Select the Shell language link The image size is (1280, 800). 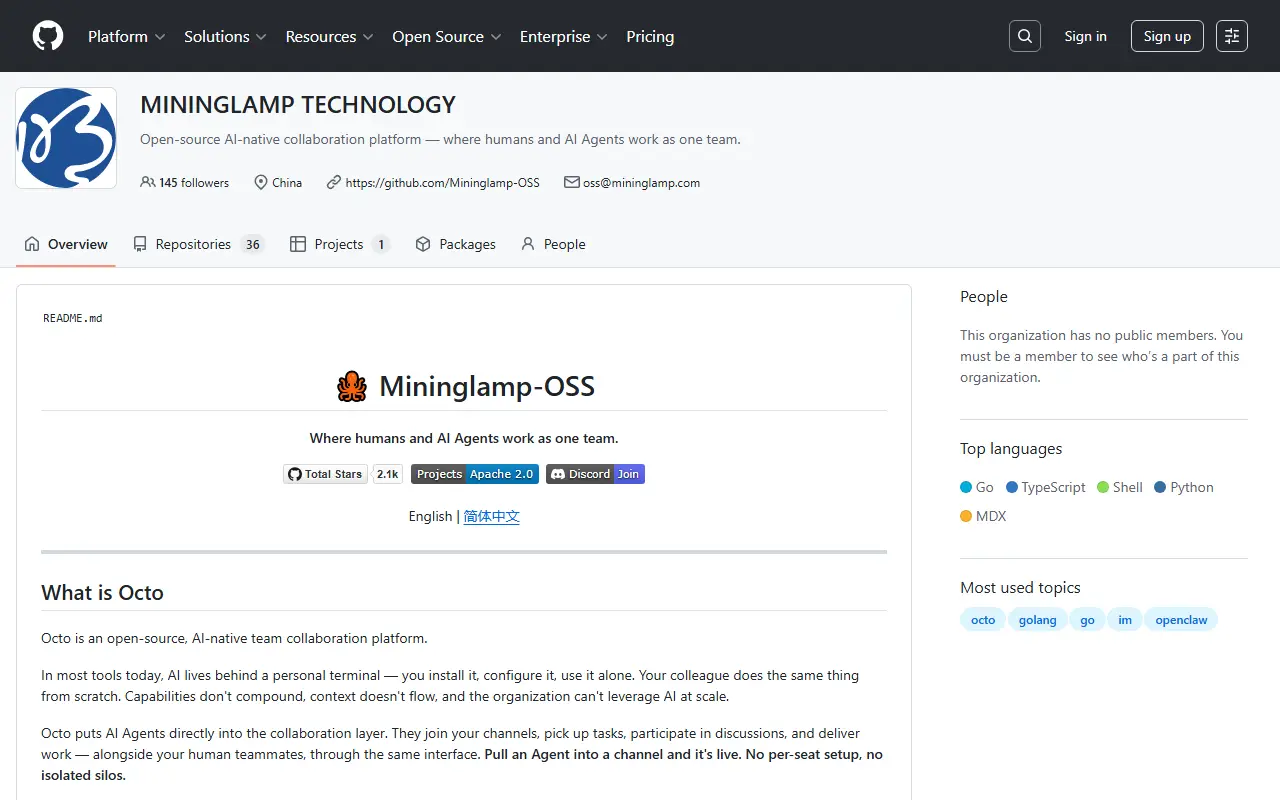[x=1120, y=487]
